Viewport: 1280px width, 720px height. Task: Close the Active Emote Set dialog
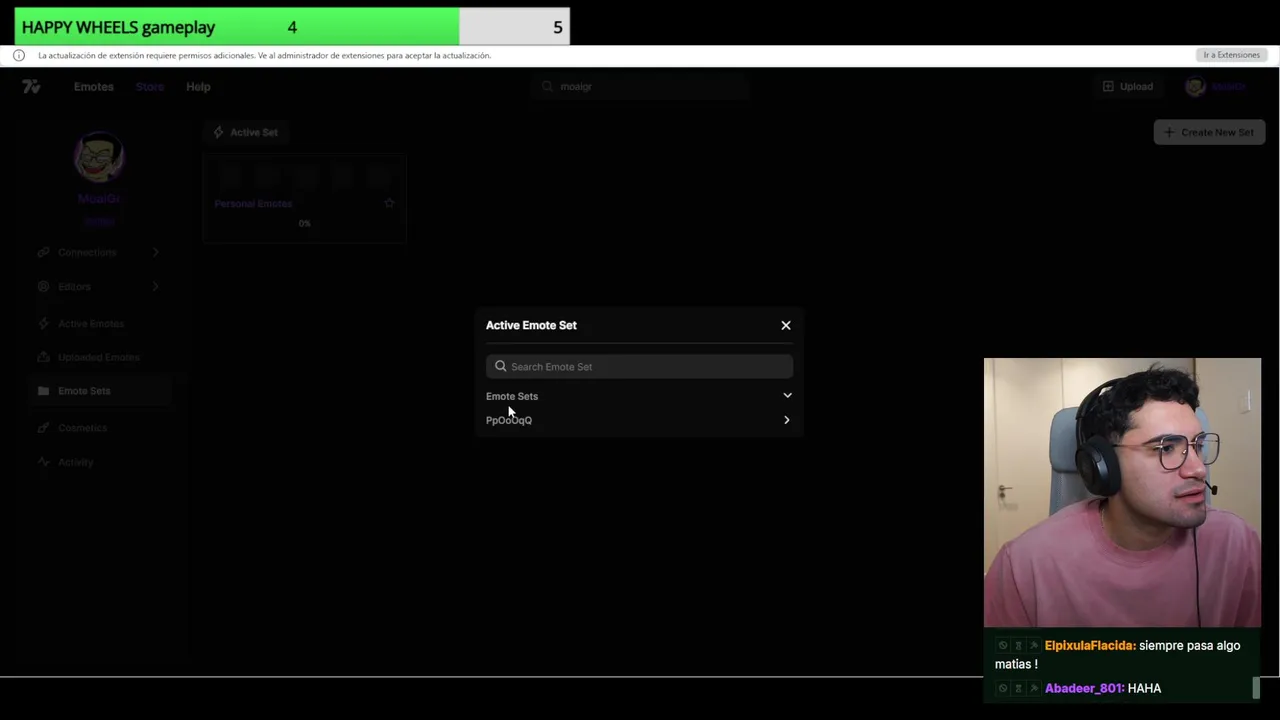tap(786, 325)
